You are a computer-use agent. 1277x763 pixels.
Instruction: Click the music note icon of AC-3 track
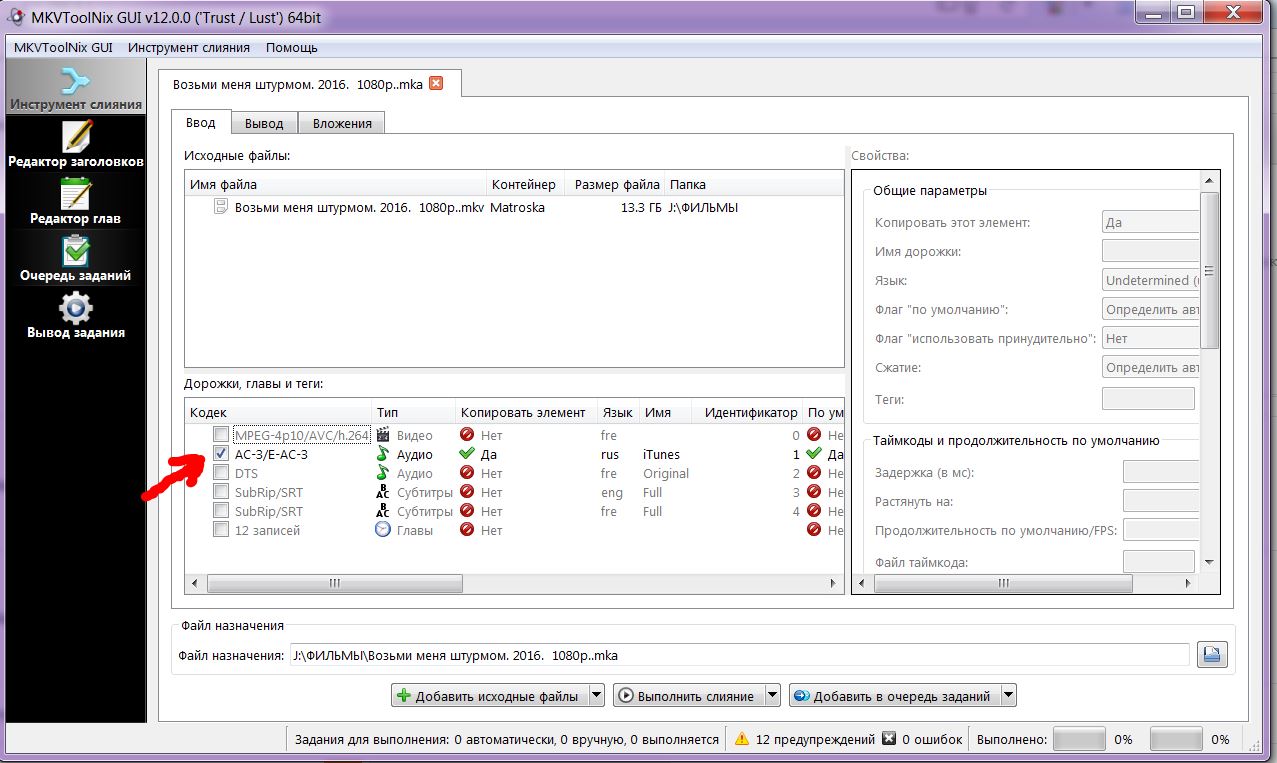(383, 454)
